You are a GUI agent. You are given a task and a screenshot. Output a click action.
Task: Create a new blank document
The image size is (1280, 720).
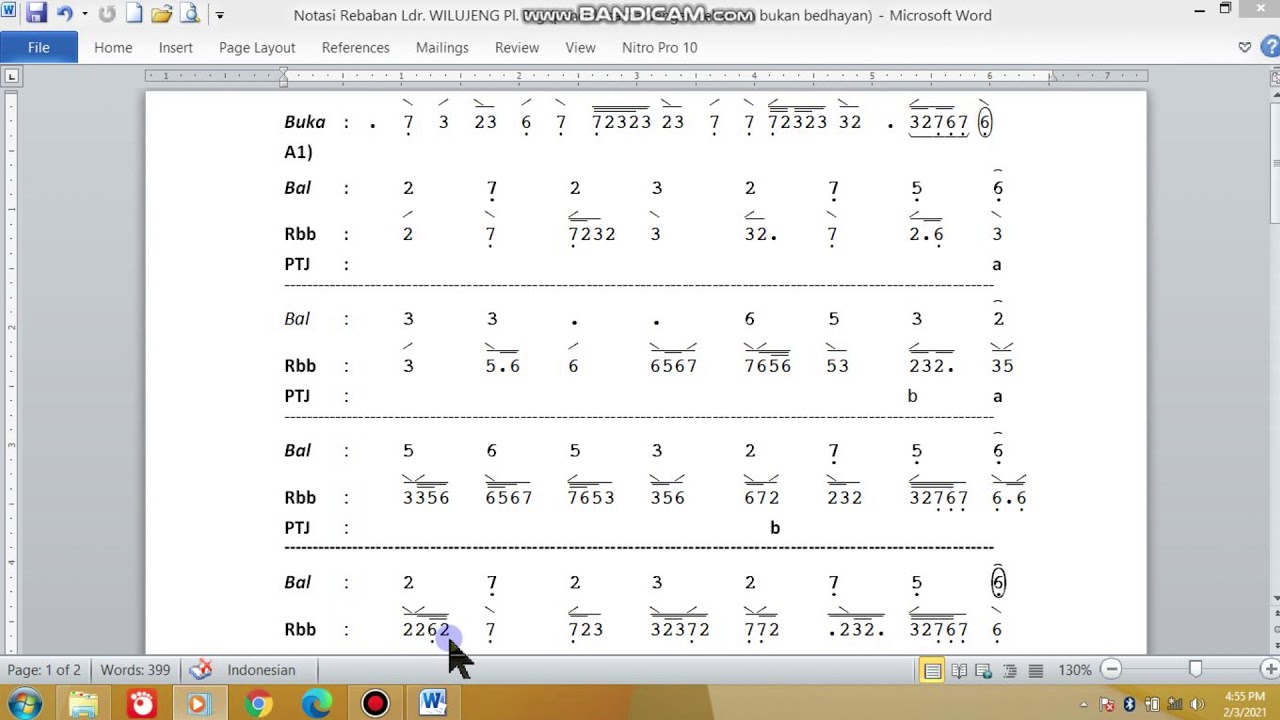pyautogui.click(x=134, y=14)
